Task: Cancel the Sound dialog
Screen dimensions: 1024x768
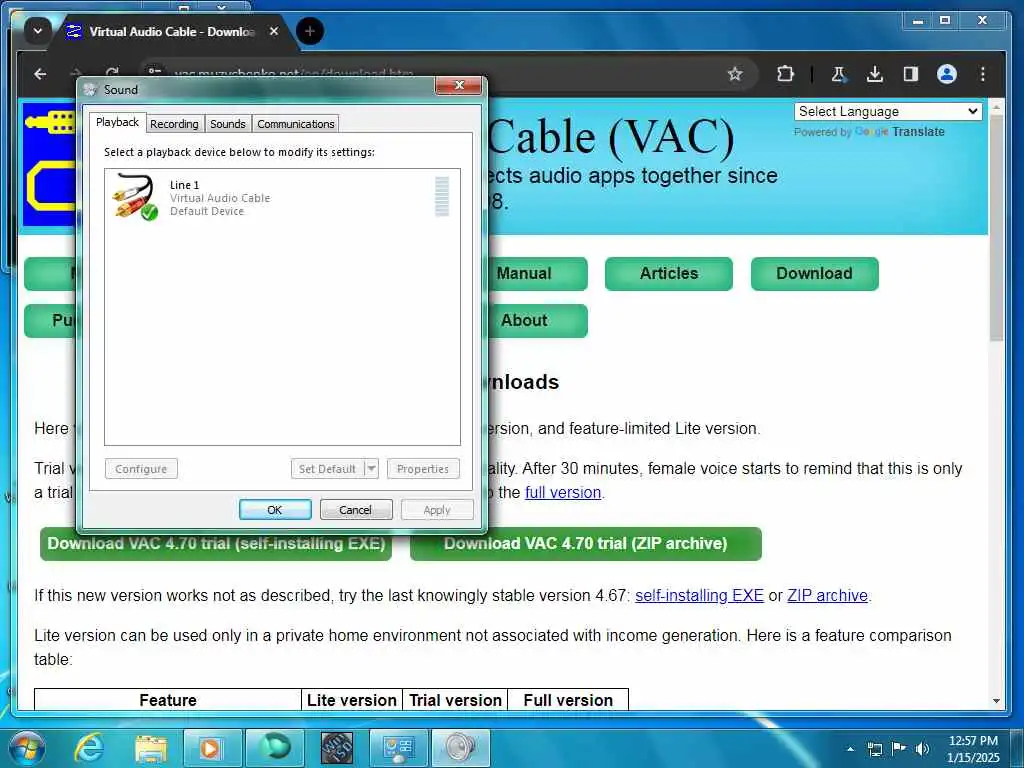Action: 356,509
